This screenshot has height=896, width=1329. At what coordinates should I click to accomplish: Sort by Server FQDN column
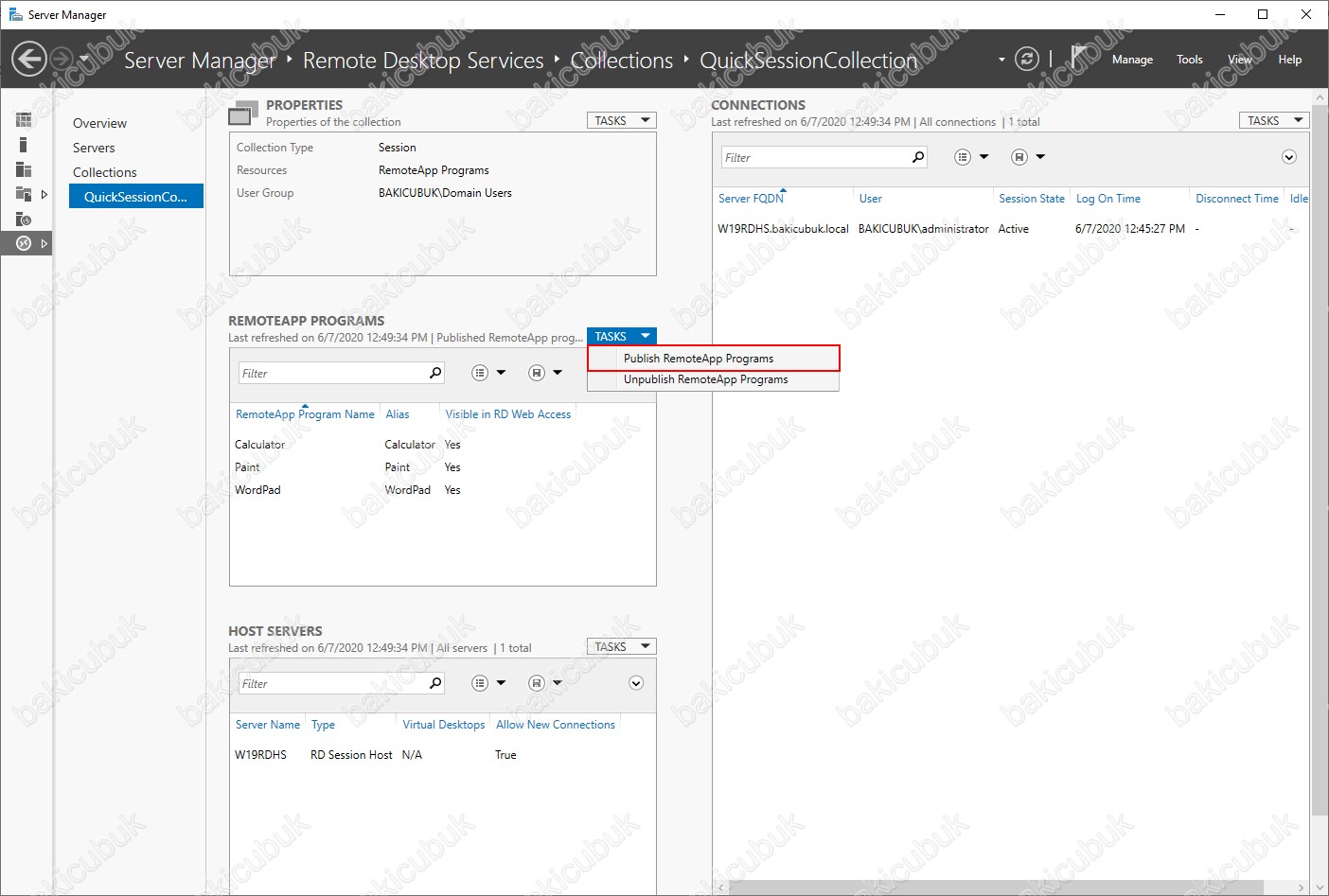[x=751, y=199]
